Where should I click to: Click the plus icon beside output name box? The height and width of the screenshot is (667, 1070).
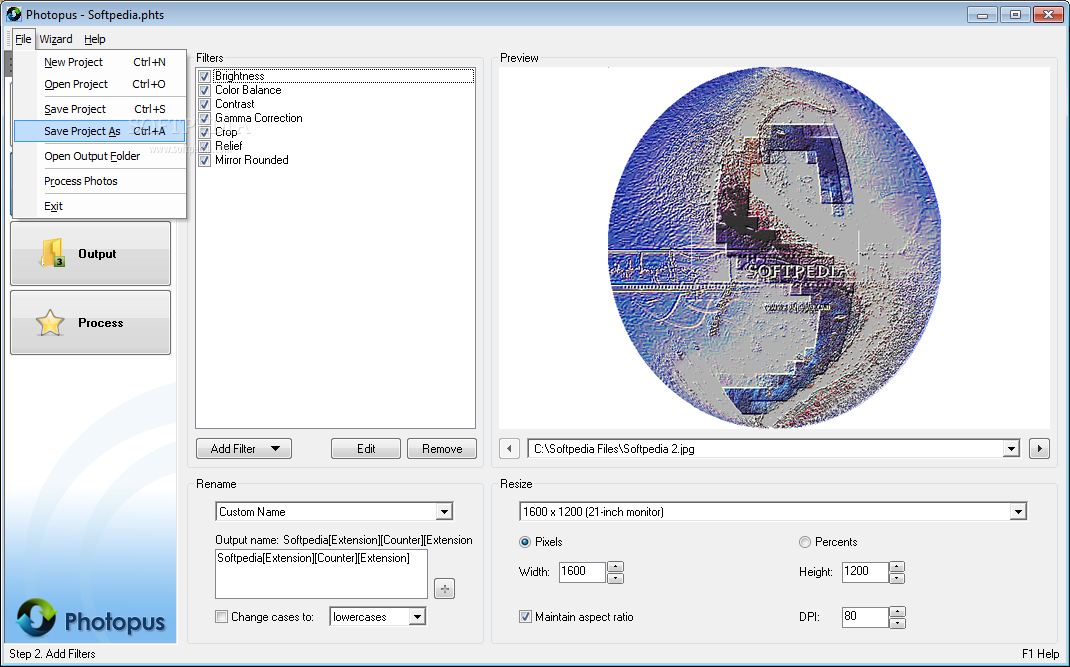(x=444, y=588)
